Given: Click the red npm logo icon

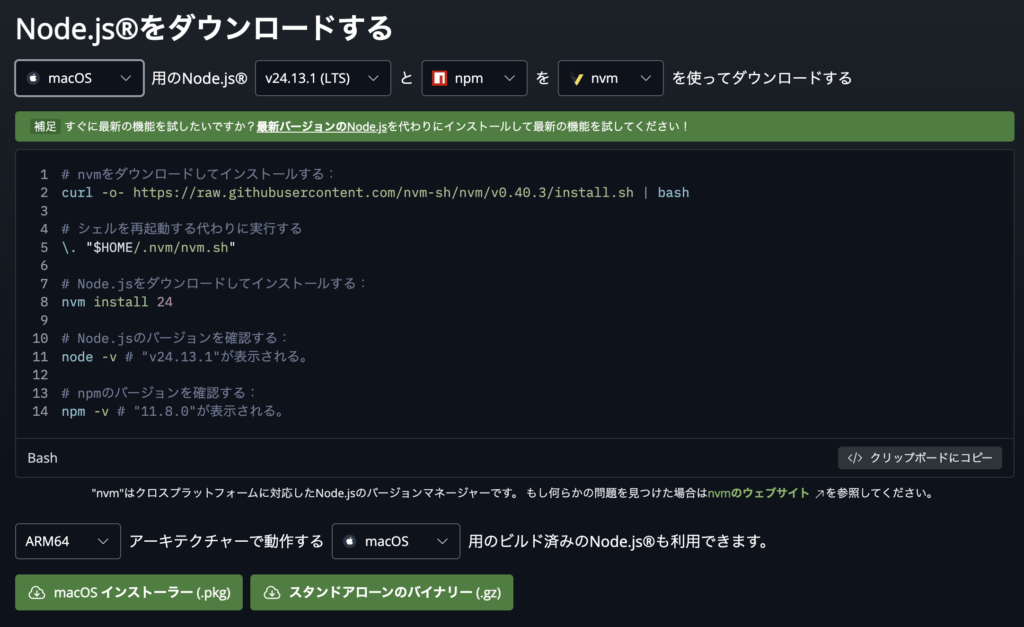Looking at the screenshot, I should tap(437, 78).
